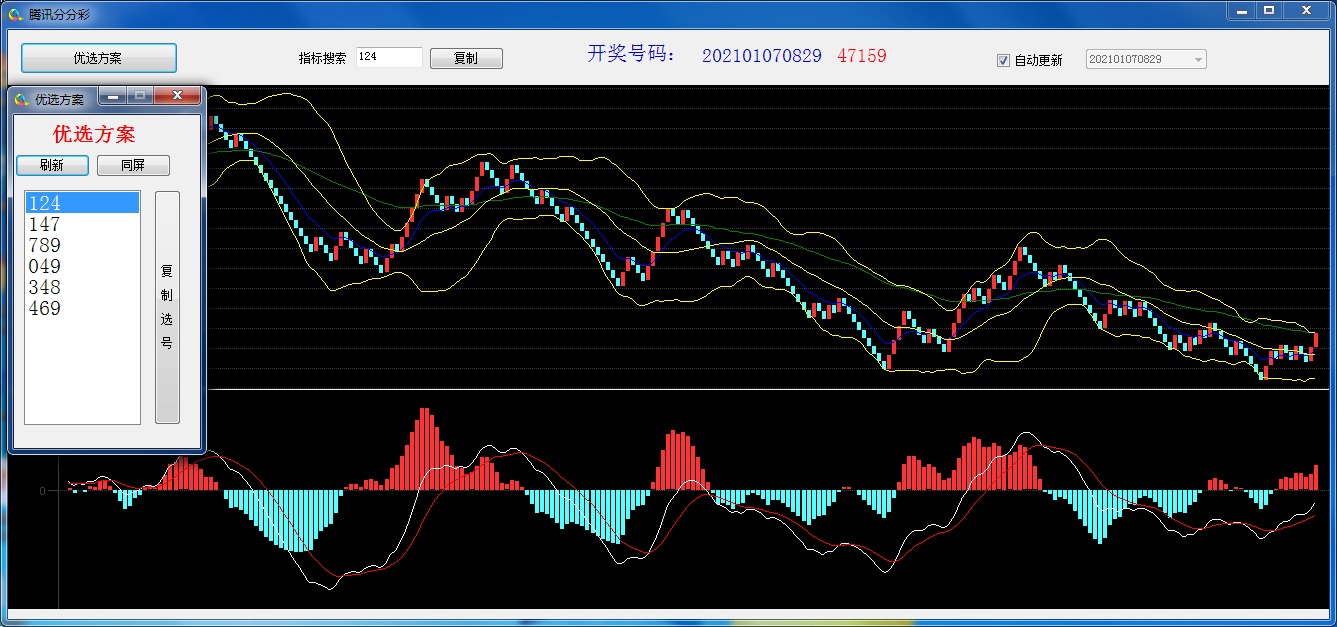Minimize the 优选方案 popup window
The height and width of the screenshot is (627, 1337).
(x=113, y=96)
